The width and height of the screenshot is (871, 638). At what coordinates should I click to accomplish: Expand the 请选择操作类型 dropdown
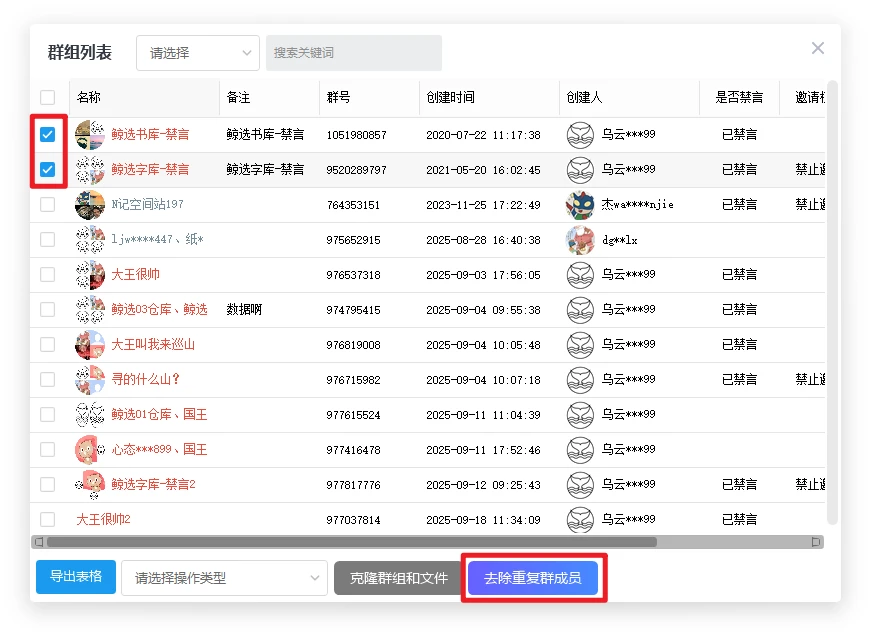point(224,578)
